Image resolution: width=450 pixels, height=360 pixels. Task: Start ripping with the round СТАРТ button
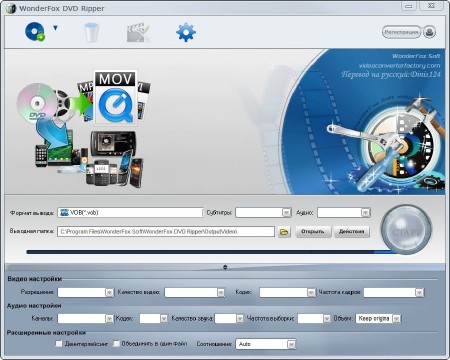click(406, 230)
